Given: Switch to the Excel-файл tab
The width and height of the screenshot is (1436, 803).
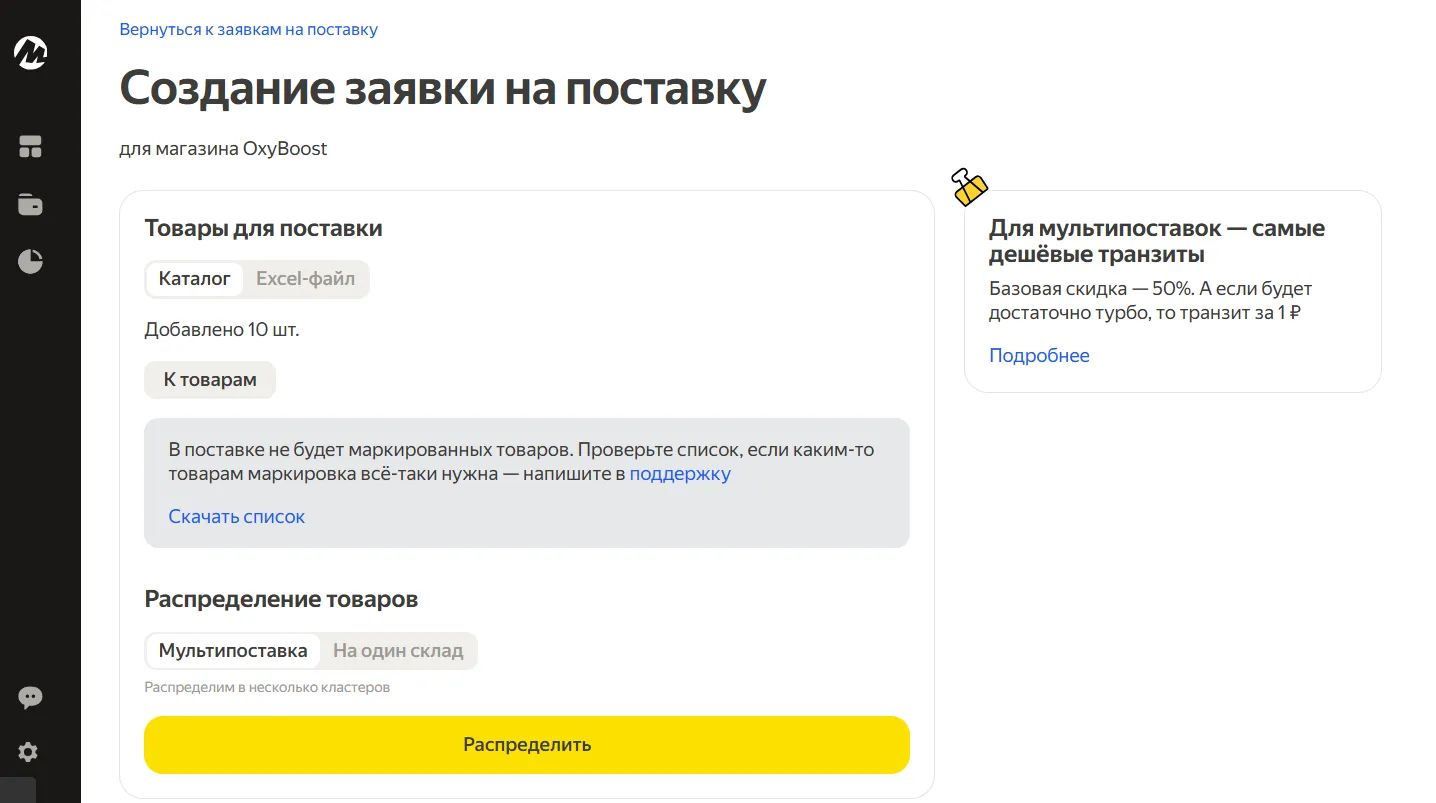Looking at the screenshot, I should click(x=305, y=279).
